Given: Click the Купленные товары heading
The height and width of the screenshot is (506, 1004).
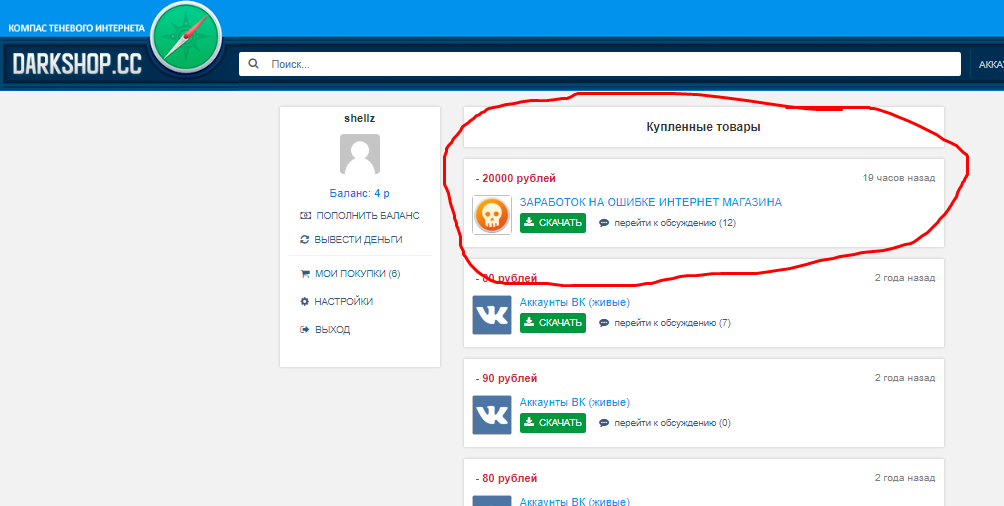Looking at the screenshot, I should pos(703,127).
